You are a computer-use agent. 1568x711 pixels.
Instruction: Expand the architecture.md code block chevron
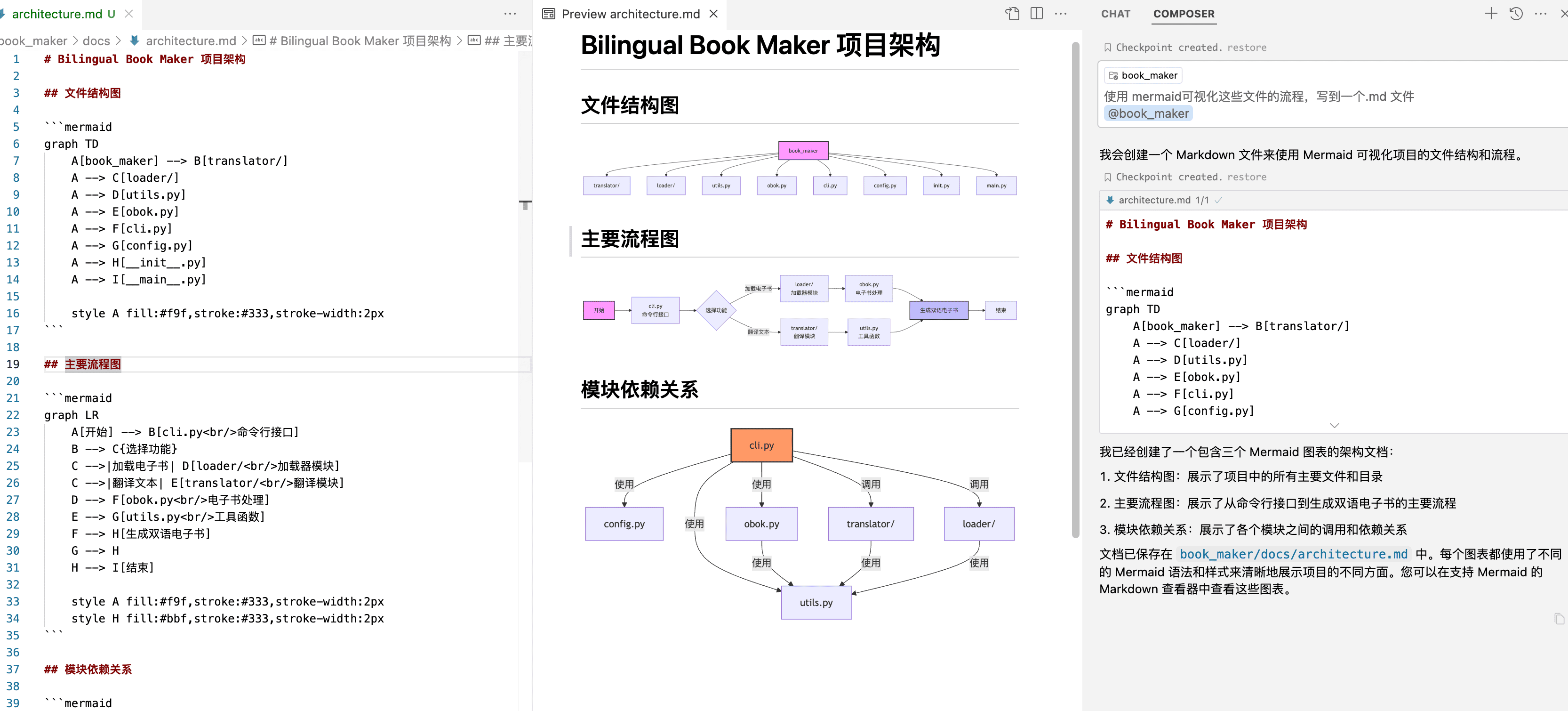(1334, 425)
